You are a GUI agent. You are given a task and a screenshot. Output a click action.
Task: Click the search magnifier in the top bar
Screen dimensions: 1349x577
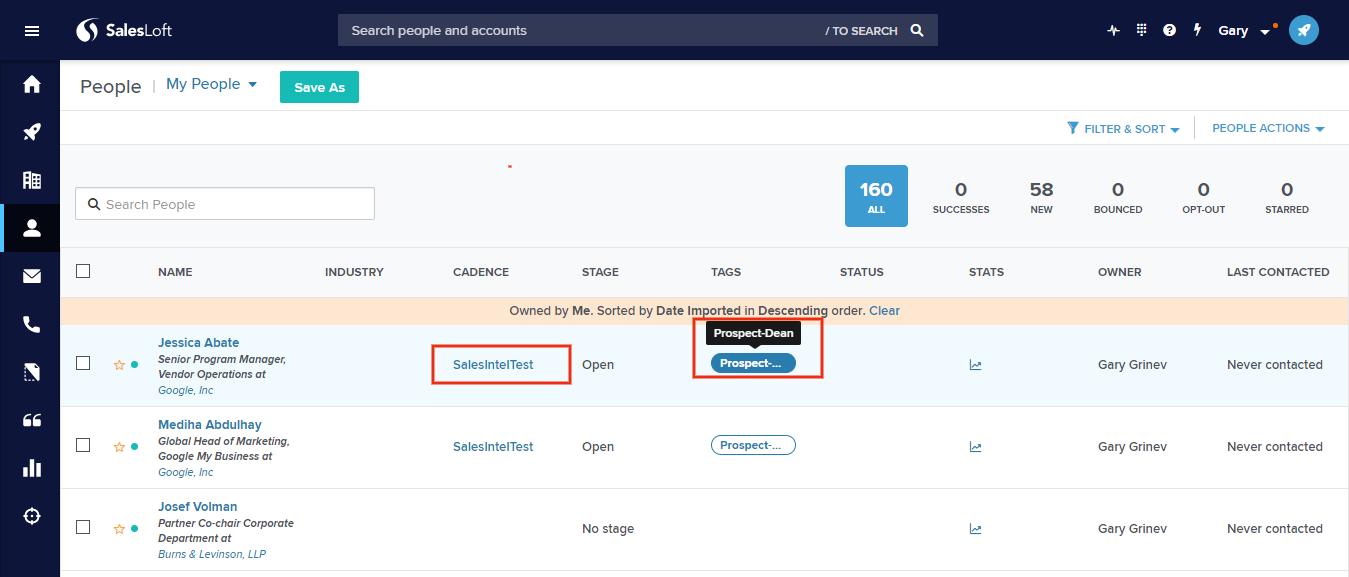pyautogui.click(x=917, y=31)
